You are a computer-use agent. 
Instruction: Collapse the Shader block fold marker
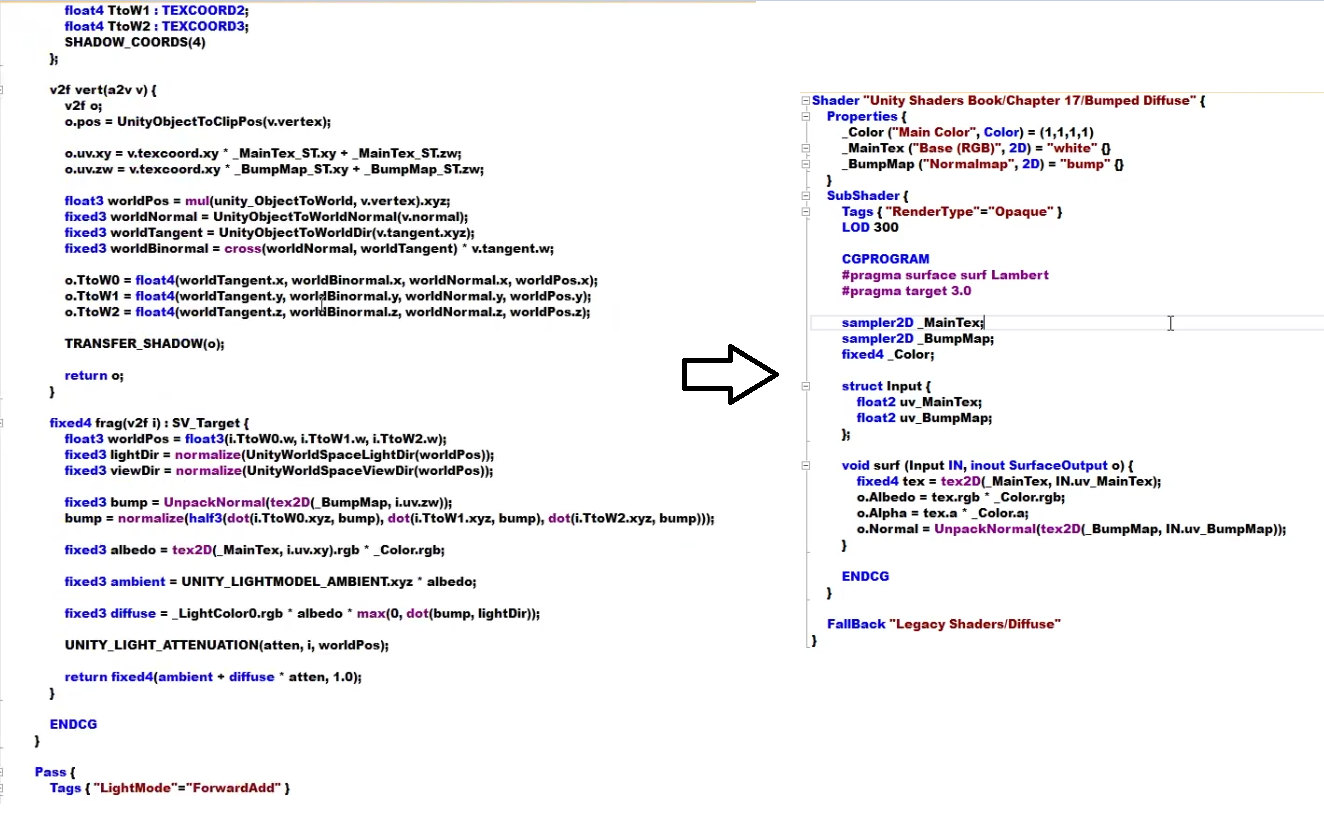click(805, 101)
